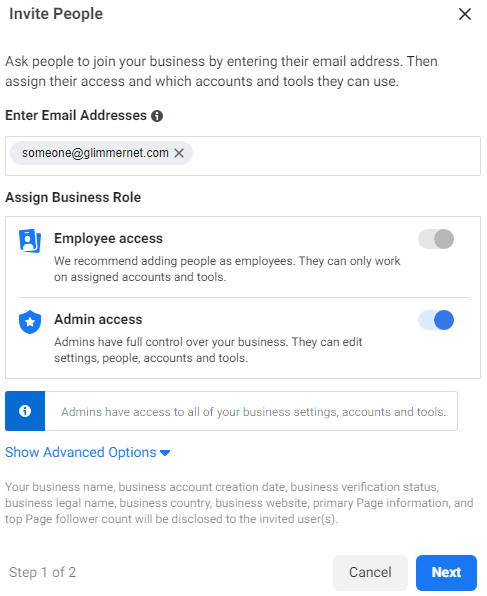Click the Employee access heading
Screen dimensions: 487x596
[x=108, y=238]
